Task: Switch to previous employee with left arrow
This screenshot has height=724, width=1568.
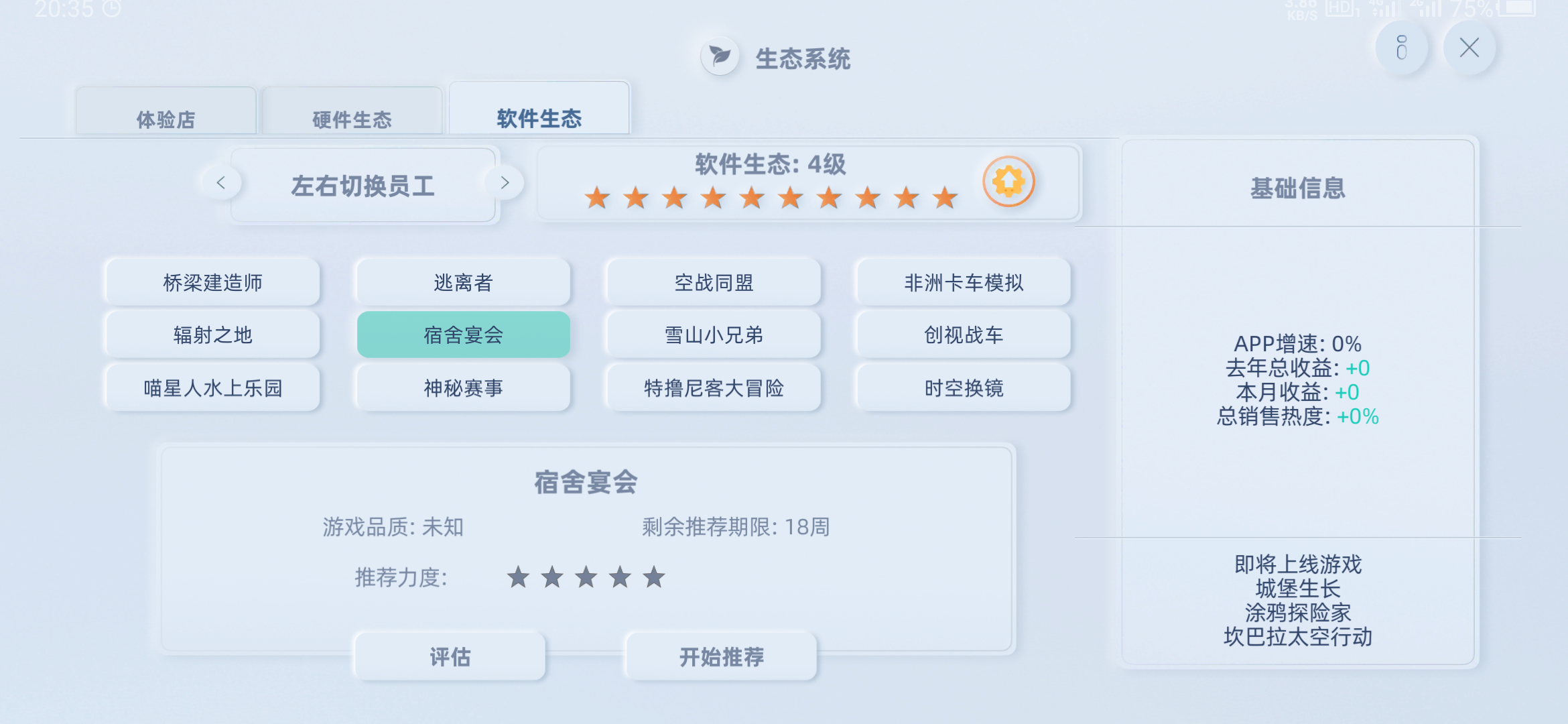Action: (220, 182)
